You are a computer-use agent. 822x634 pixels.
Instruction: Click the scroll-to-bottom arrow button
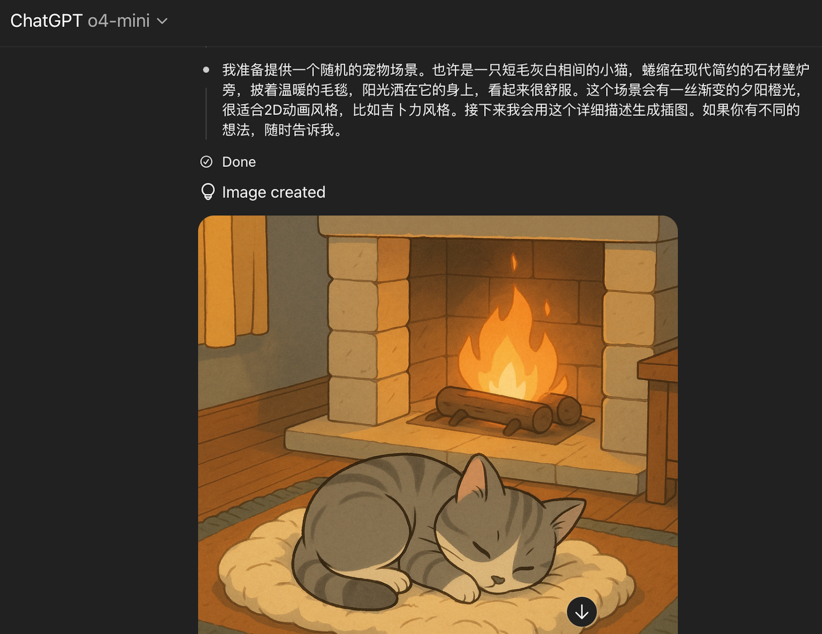581,611
